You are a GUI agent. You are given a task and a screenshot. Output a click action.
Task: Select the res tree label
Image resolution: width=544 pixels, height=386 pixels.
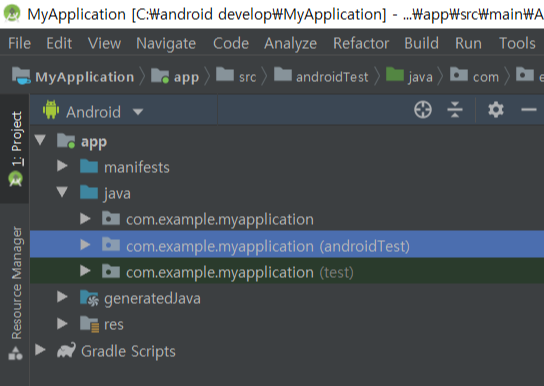114,325
